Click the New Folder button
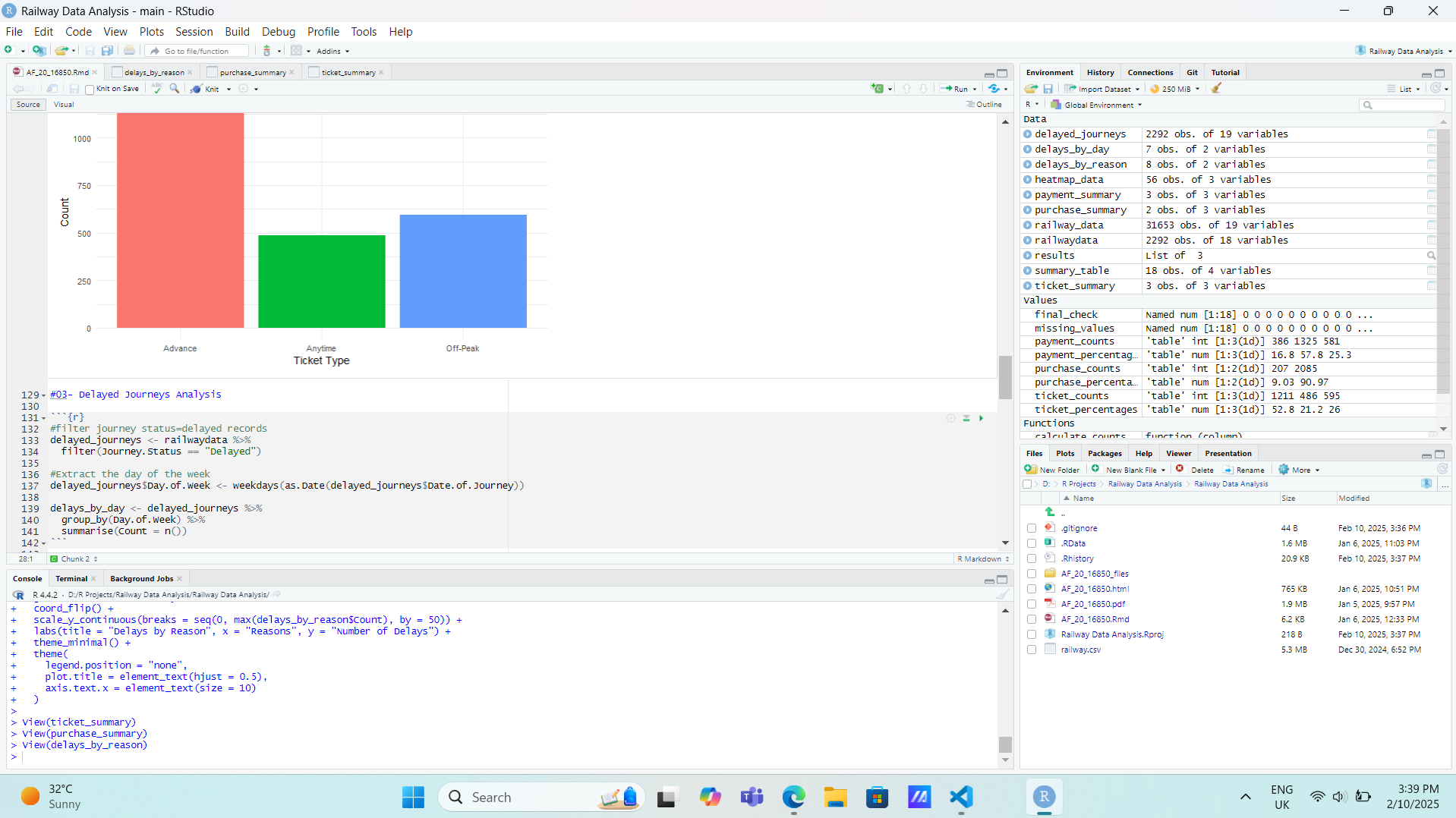This screenshot has height=818, width=1456. pos(1052,470)
